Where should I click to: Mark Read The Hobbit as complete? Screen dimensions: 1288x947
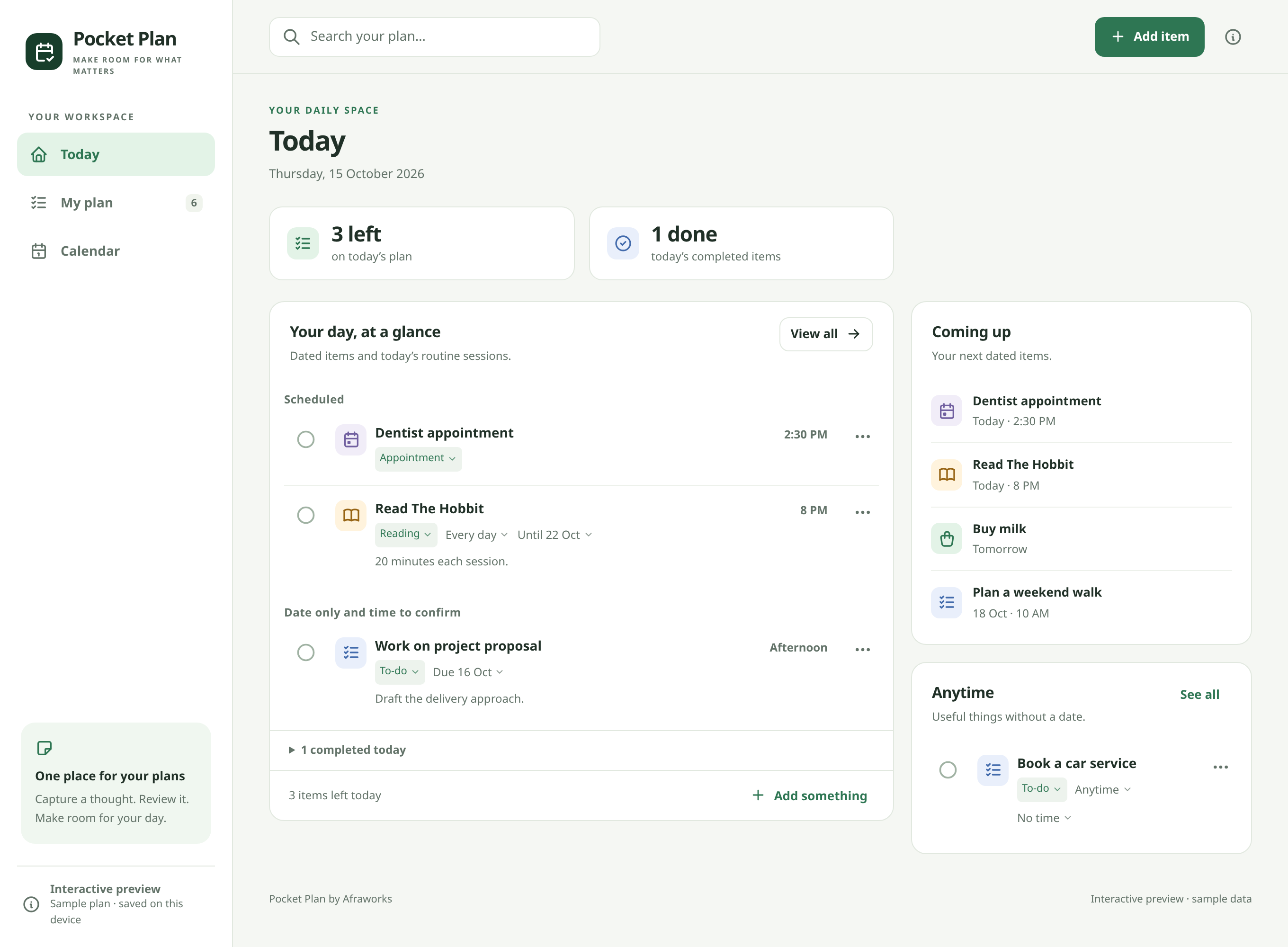(x=305, y=515)
